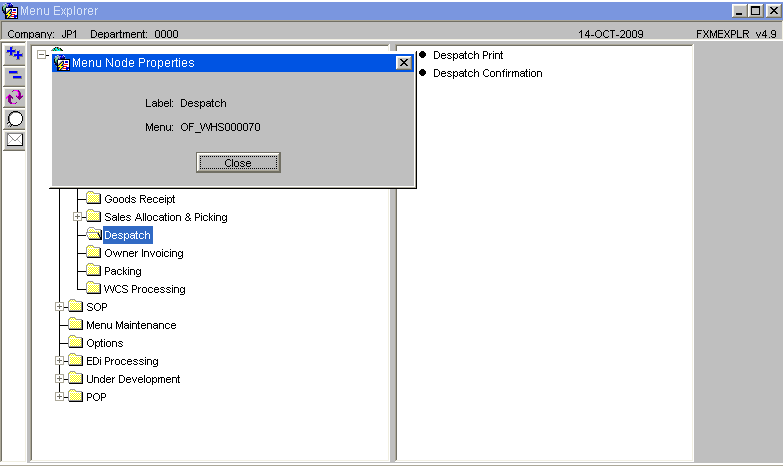Click the Packing folder icon
The width and height of the screenshot is (783, 466).
pos(93,270)
